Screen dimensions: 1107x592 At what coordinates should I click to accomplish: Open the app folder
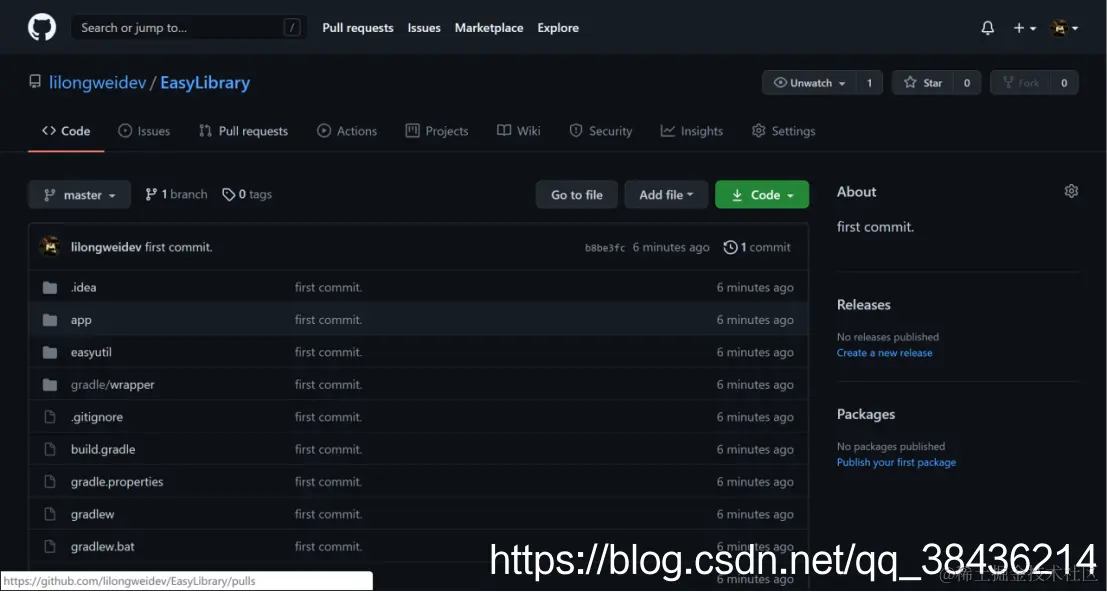click(x=81, y=320)
